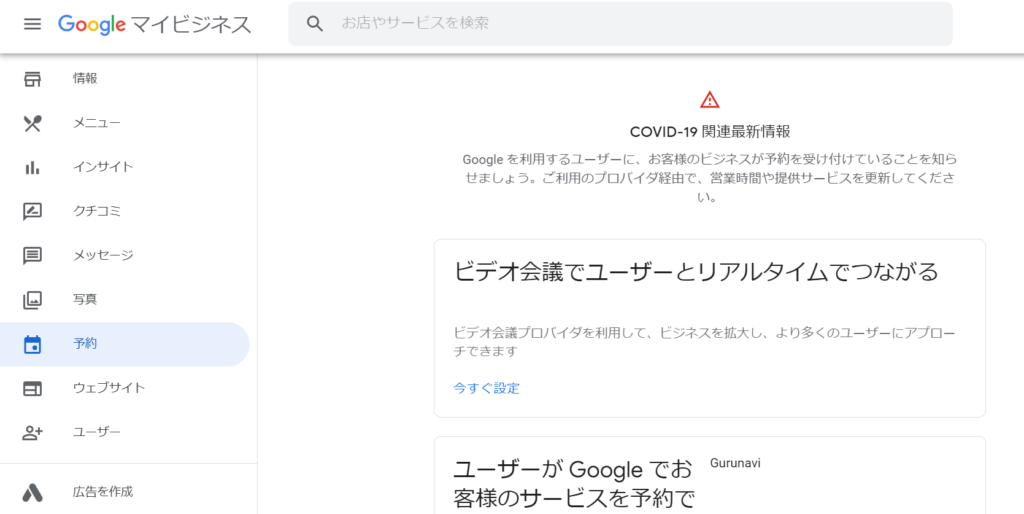1024x514 pixels.
Task: Click the 今すぐ設定 link
Action: coord(487,389)
